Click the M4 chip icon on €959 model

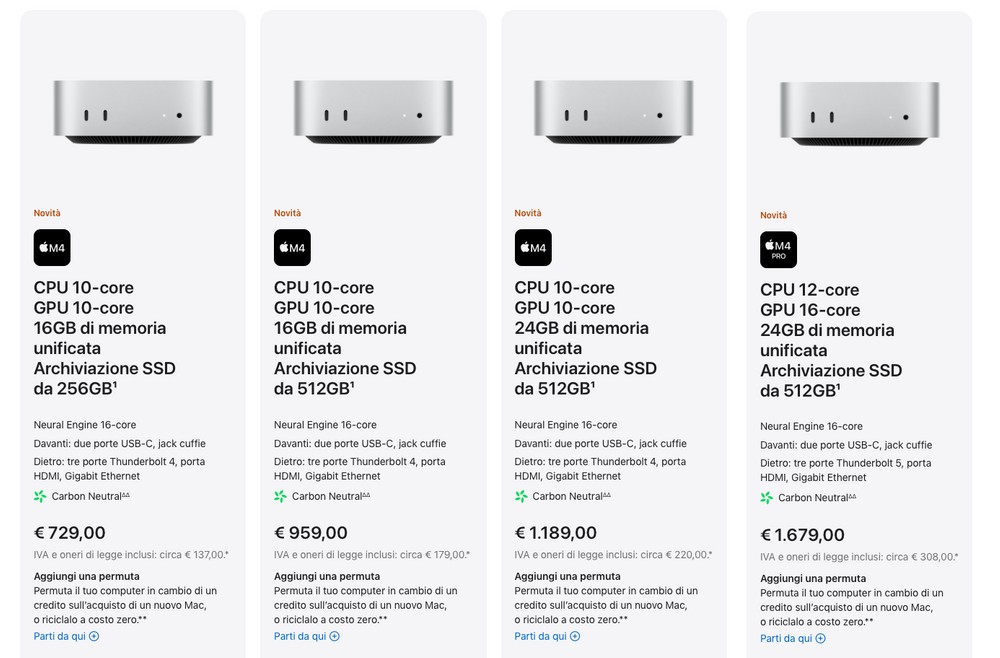click(x=292, y=247)
